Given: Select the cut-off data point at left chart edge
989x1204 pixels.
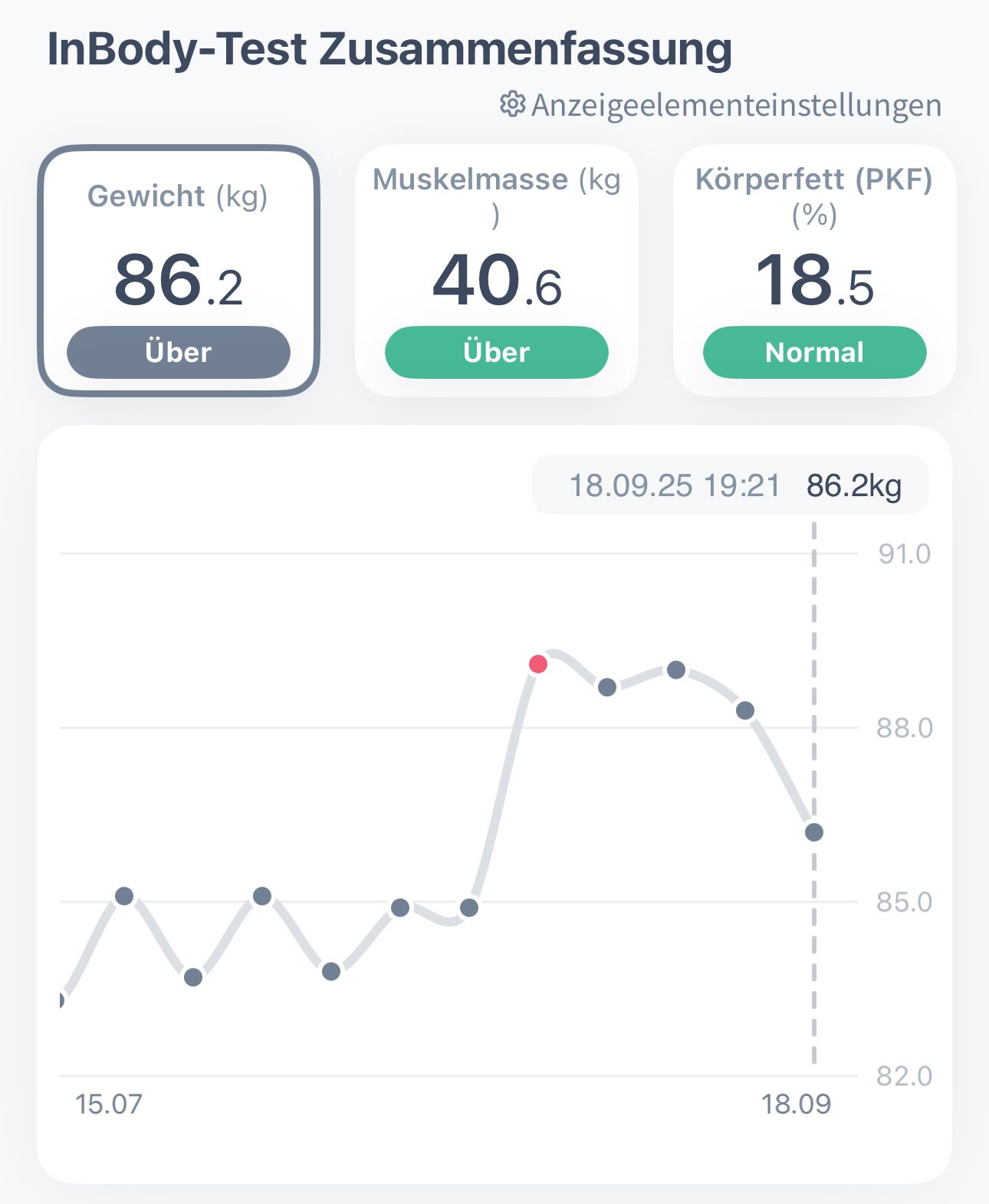Looking at the screenshot, I should point(61,1000).
